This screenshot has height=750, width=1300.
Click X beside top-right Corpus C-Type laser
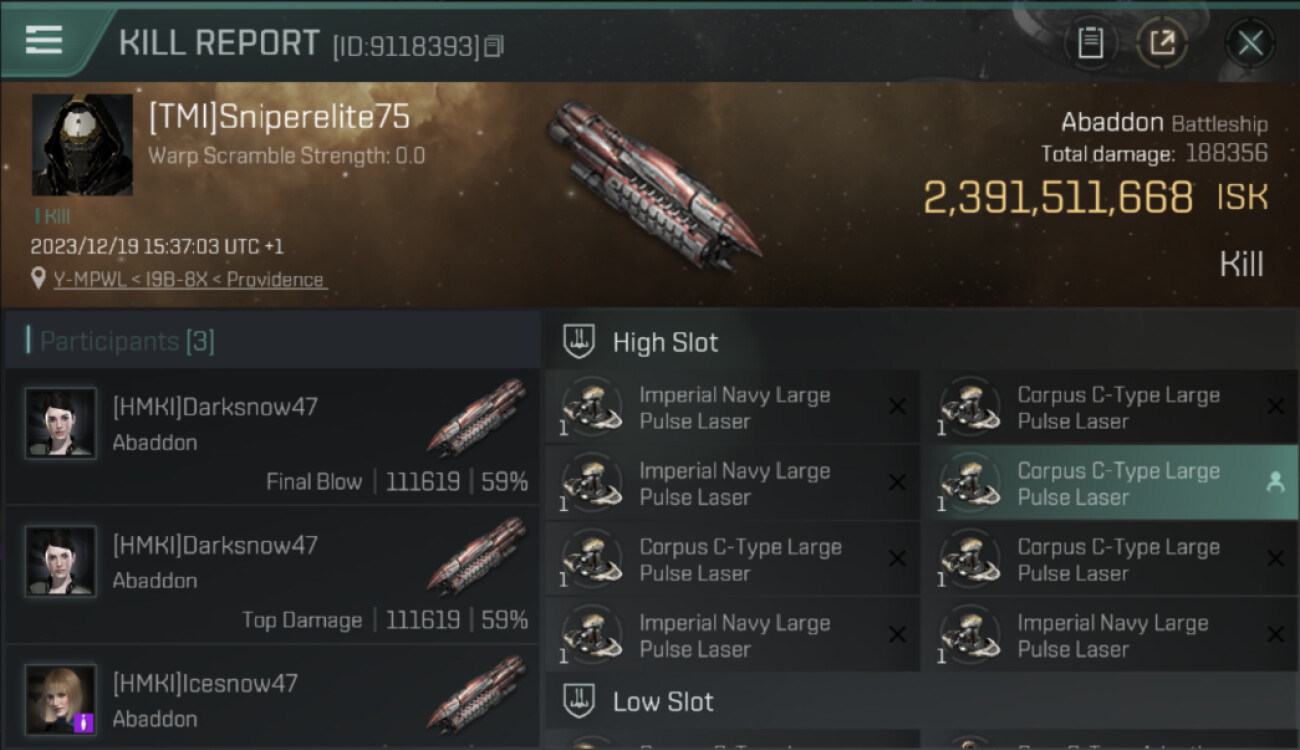[1275, 406]
